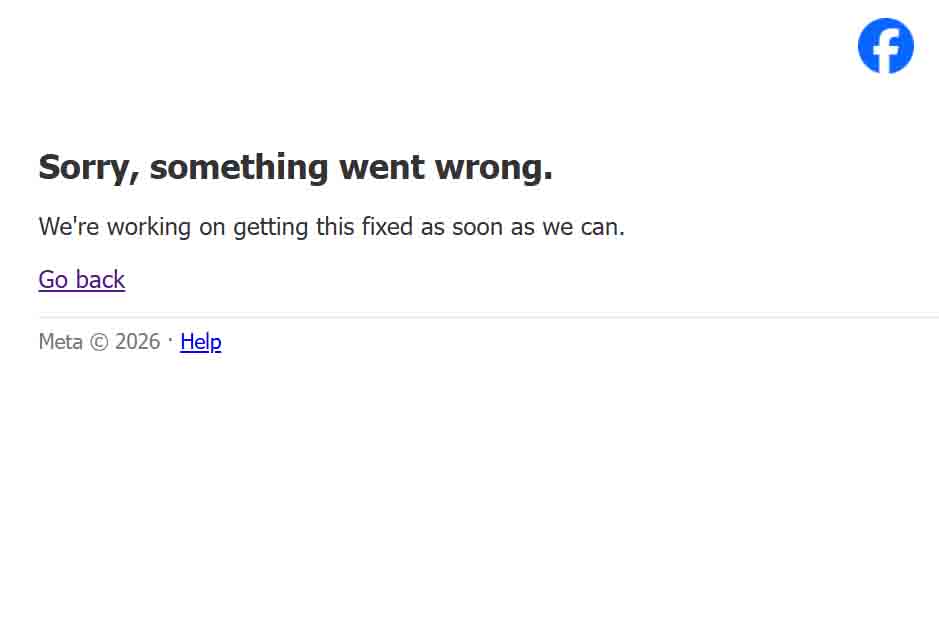Click the "Sorry, something went wrong." heading
The height and width of the screenshot is (624, 939).
click(x=295, y=167)
